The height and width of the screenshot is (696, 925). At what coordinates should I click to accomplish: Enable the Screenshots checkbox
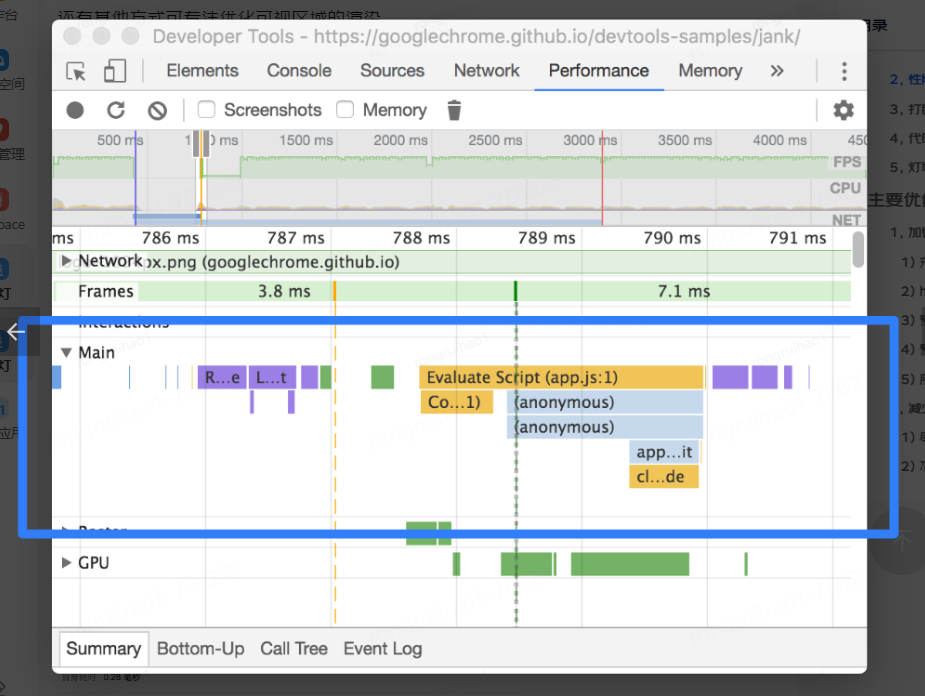[206, 110]
